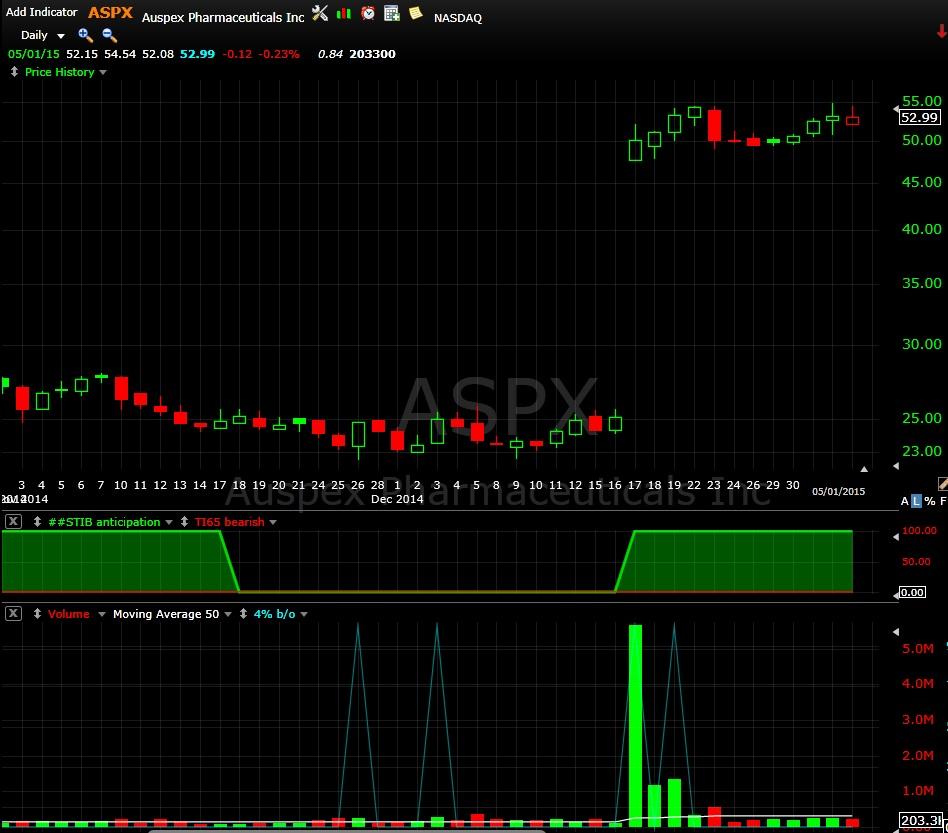The width and height of the screenshot is (948, 833).
Task: Click the orange ASPX ticker symbol
Action: click(x=111, y=13)
